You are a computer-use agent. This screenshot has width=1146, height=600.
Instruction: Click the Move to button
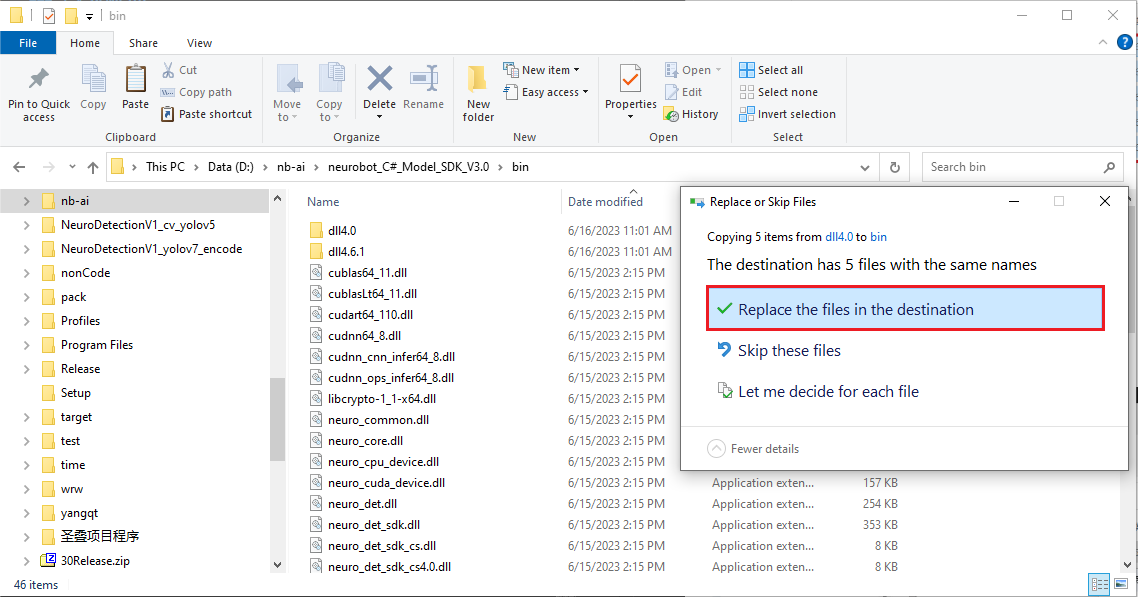click(287, 92)
